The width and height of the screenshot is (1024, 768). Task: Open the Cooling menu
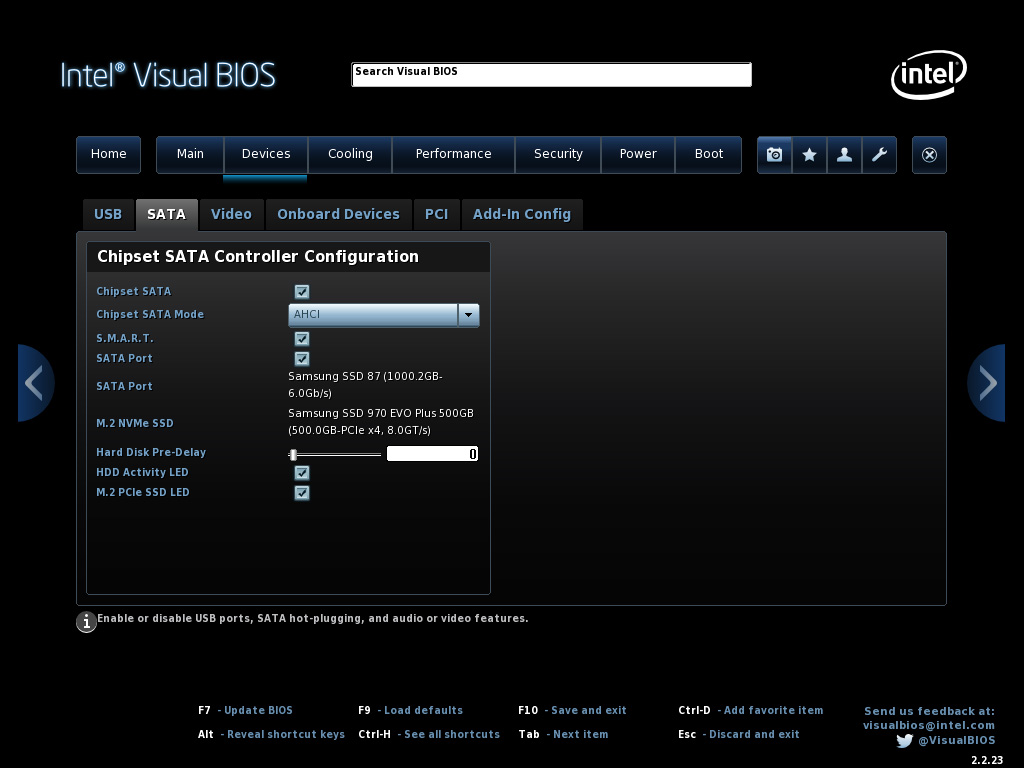(x=350, y=154)
